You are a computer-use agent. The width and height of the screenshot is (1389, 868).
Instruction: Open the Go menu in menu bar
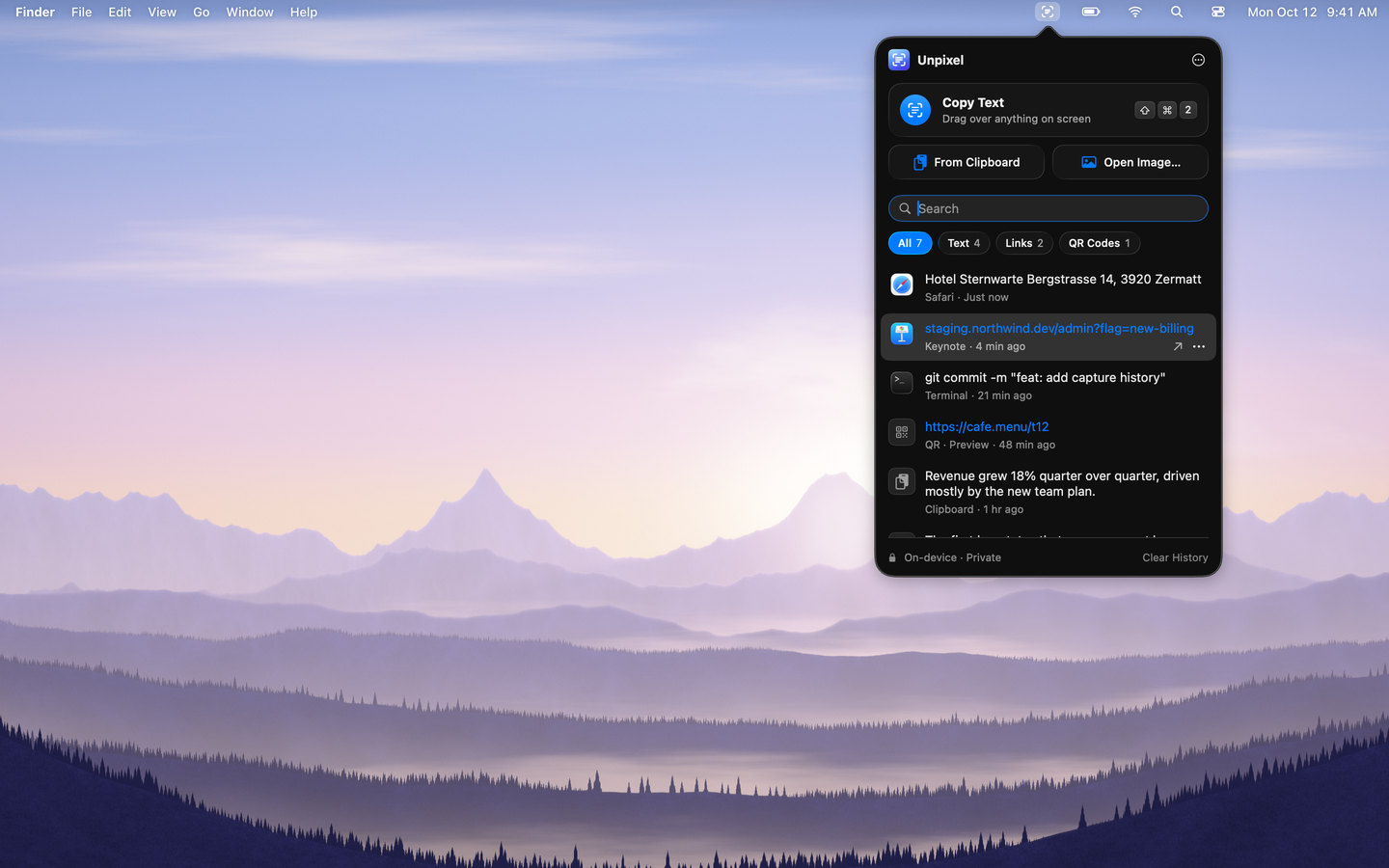pyautogui.click(x=201, y=12)
